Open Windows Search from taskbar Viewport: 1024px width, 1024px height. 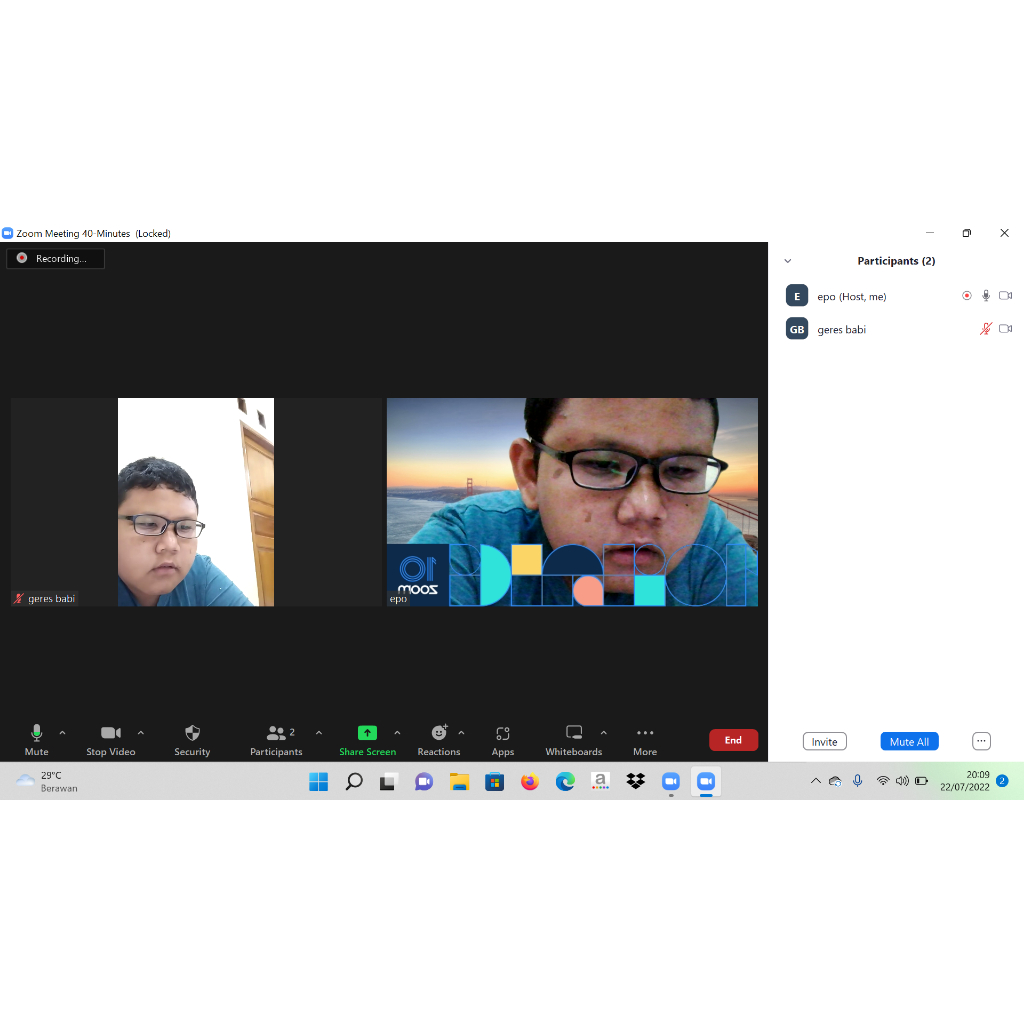(354, 781)
